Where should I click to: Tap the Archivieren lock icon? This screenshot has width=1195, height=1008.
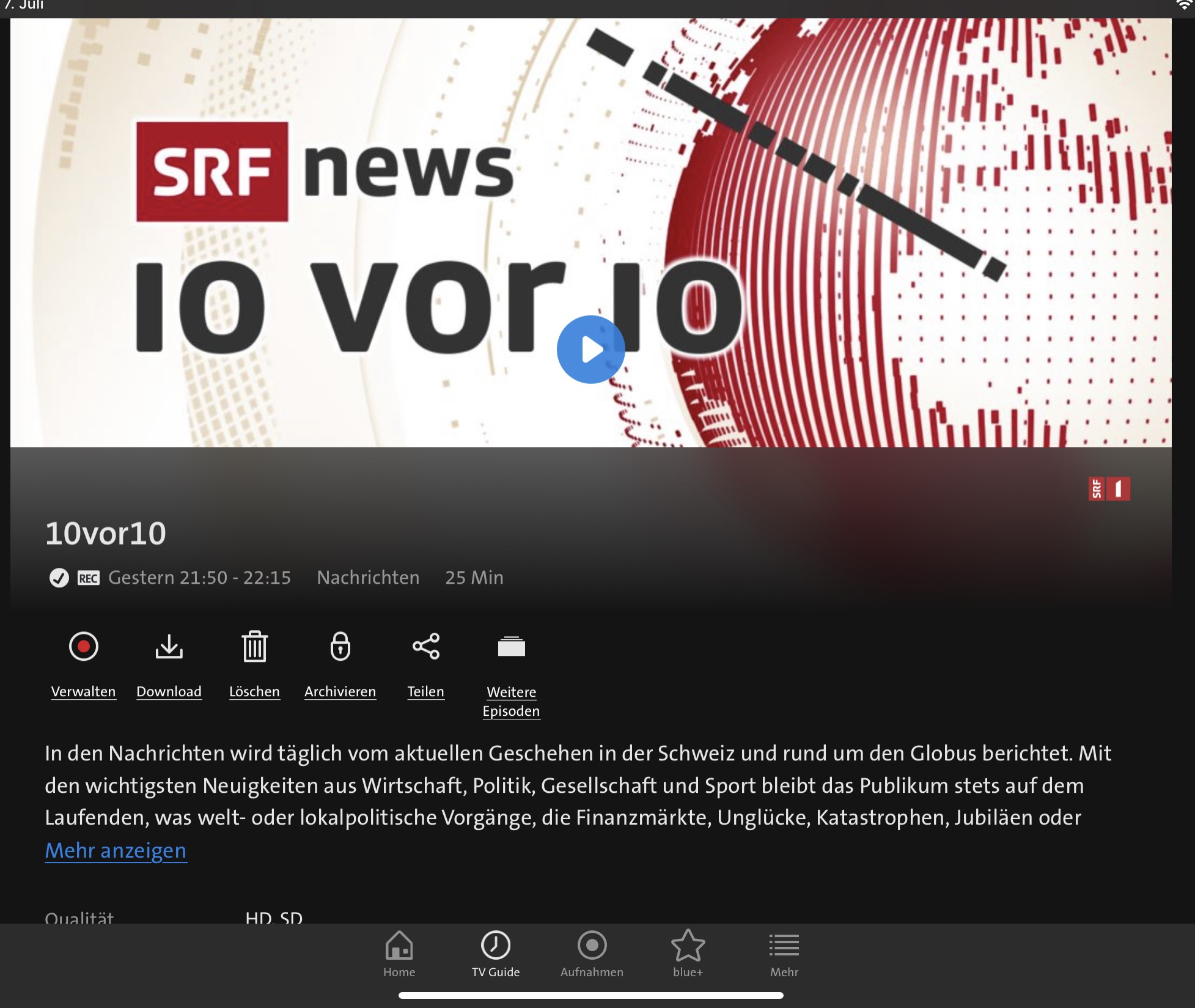[x=340, y=646]
